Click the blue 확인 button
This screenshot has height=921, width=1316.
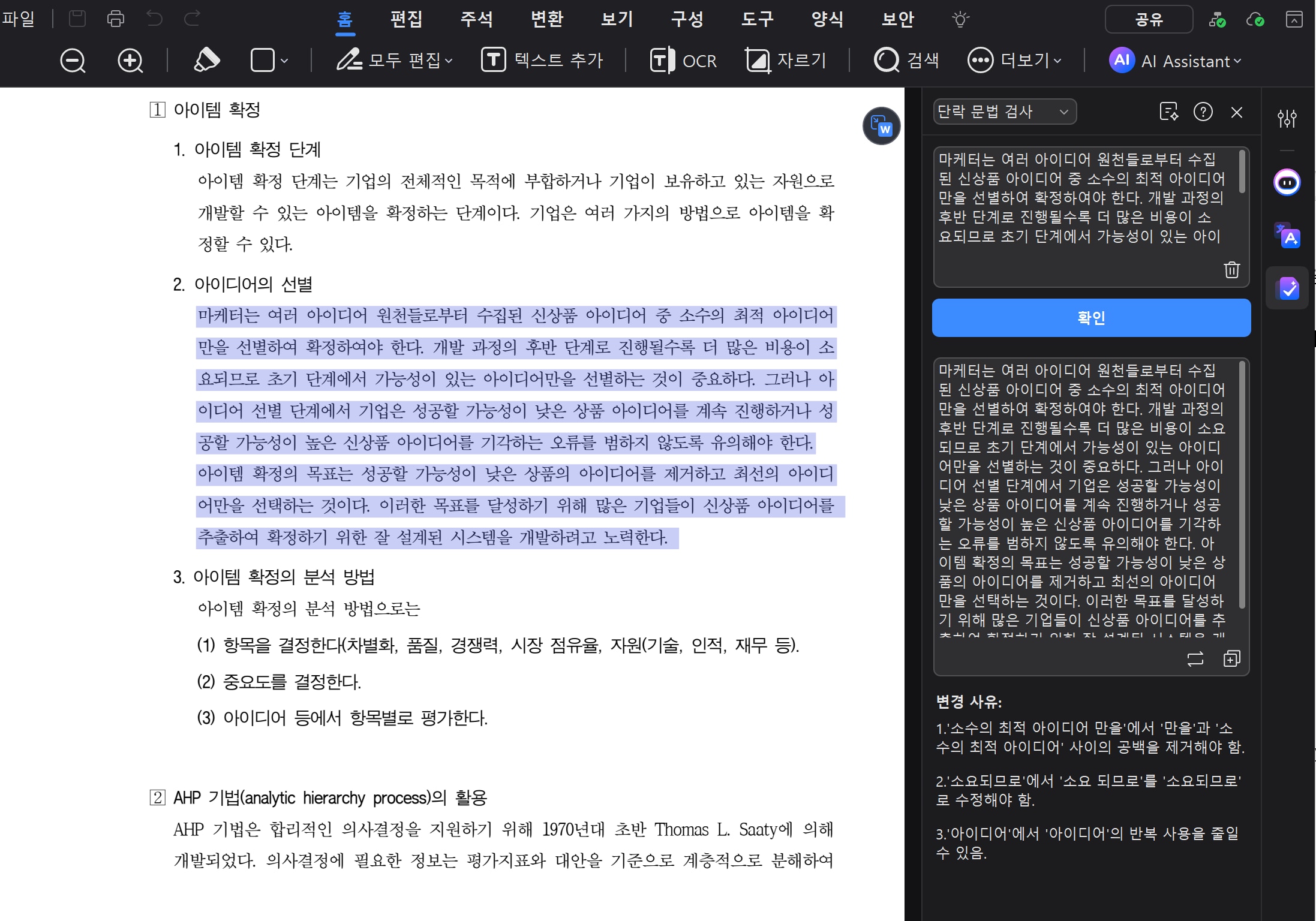pos(1091,318)
